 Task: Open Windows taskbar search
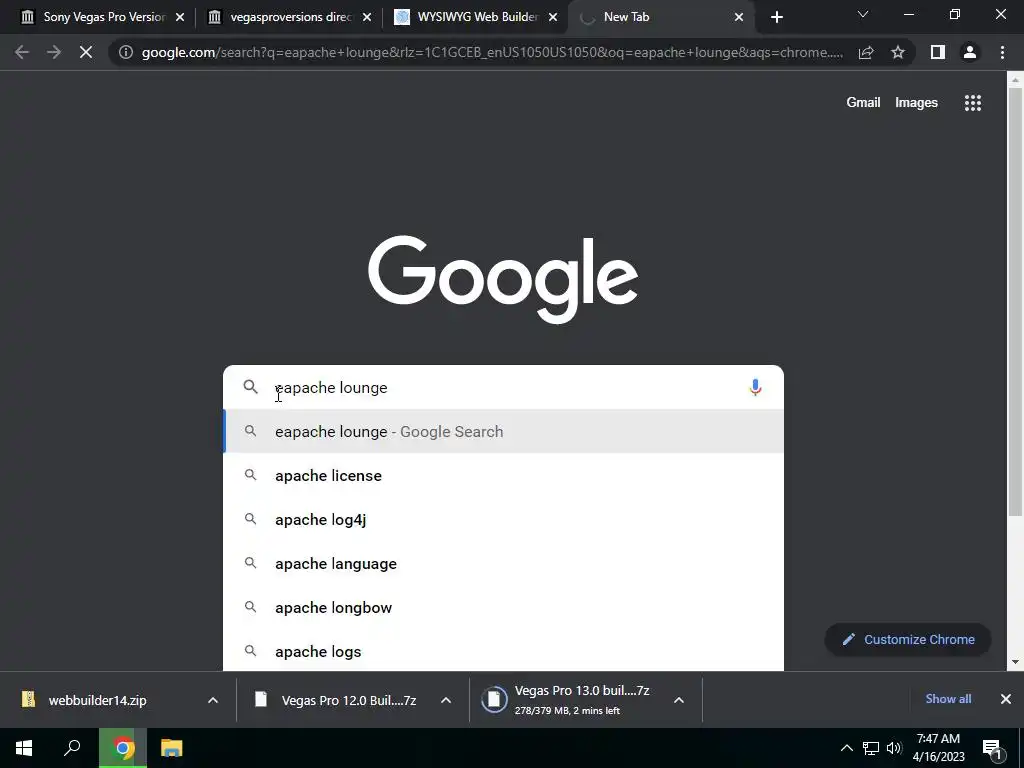72,748
